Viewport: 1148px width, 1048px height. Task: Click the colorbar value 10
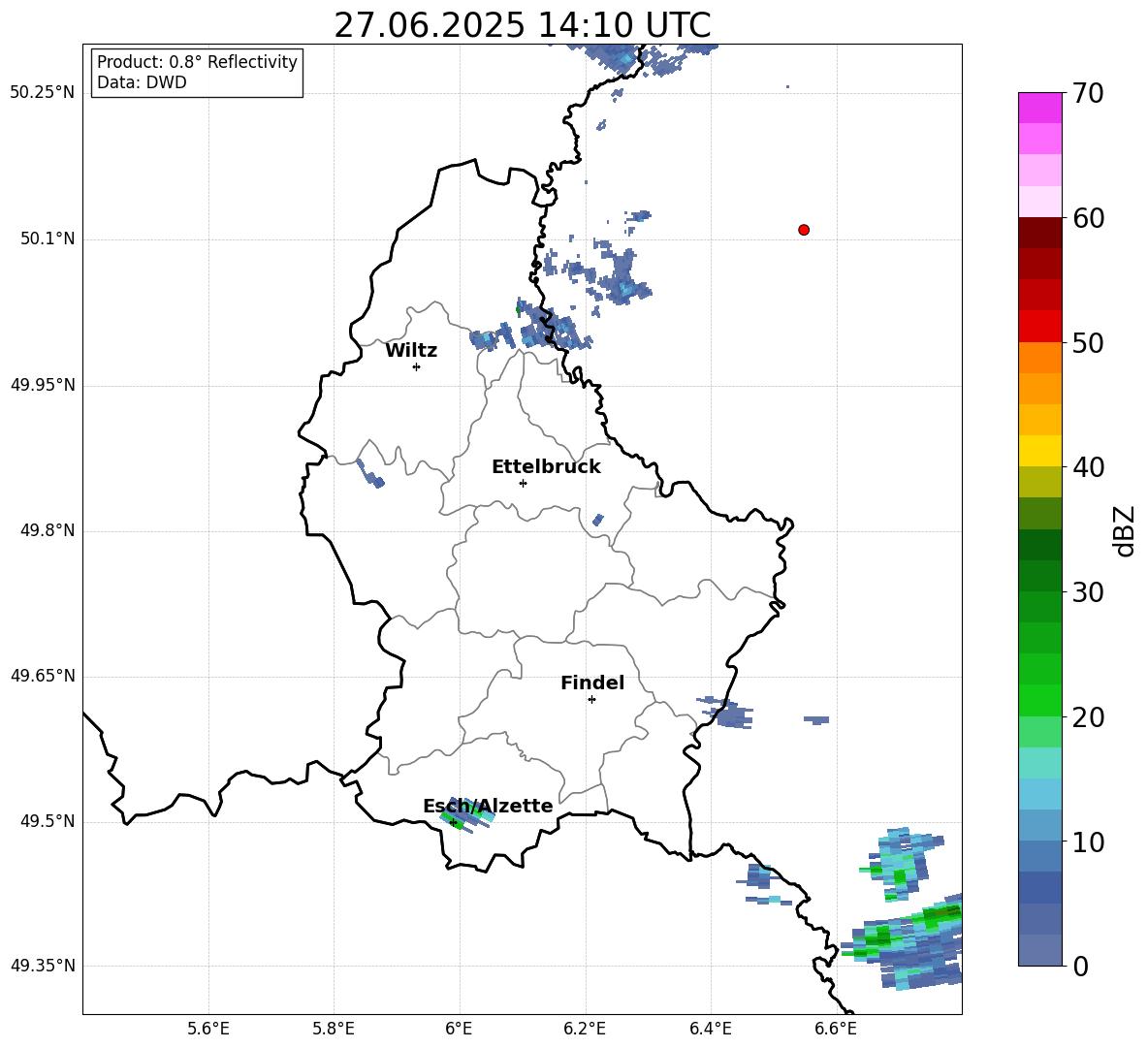[x=1088, y=842]
